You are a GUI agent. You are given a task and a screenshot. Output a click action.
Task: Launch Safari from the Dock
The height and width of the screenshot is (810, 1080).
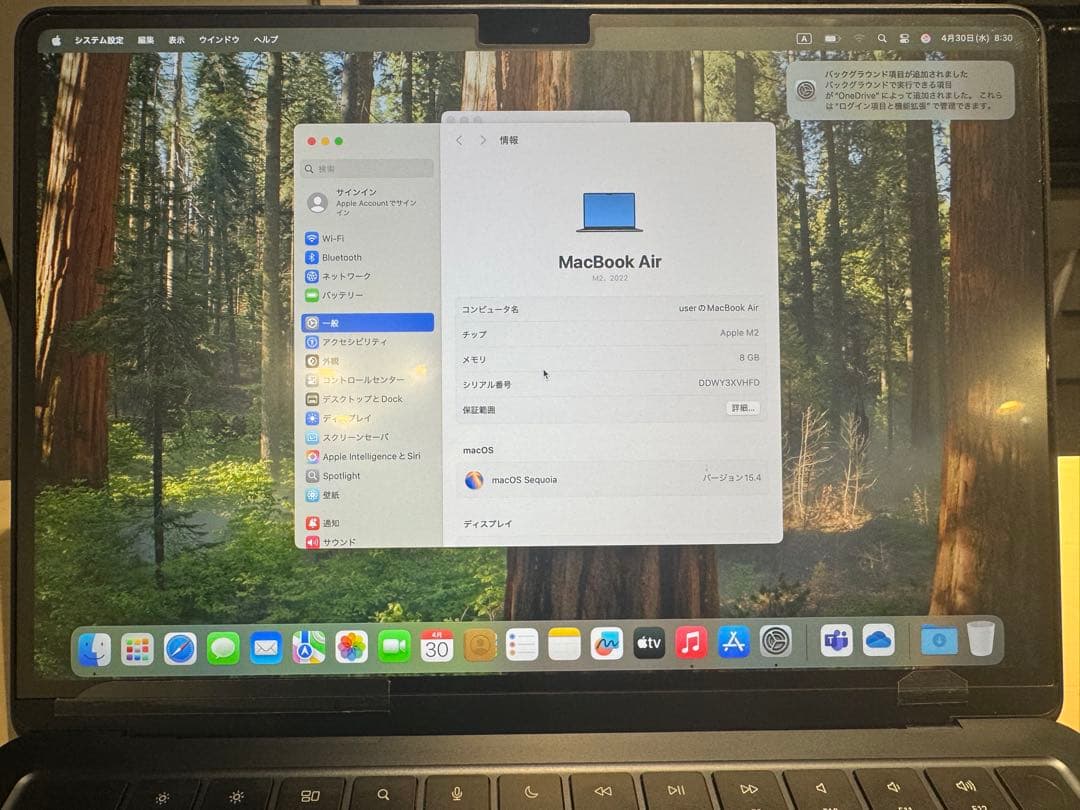coord(182,646)
